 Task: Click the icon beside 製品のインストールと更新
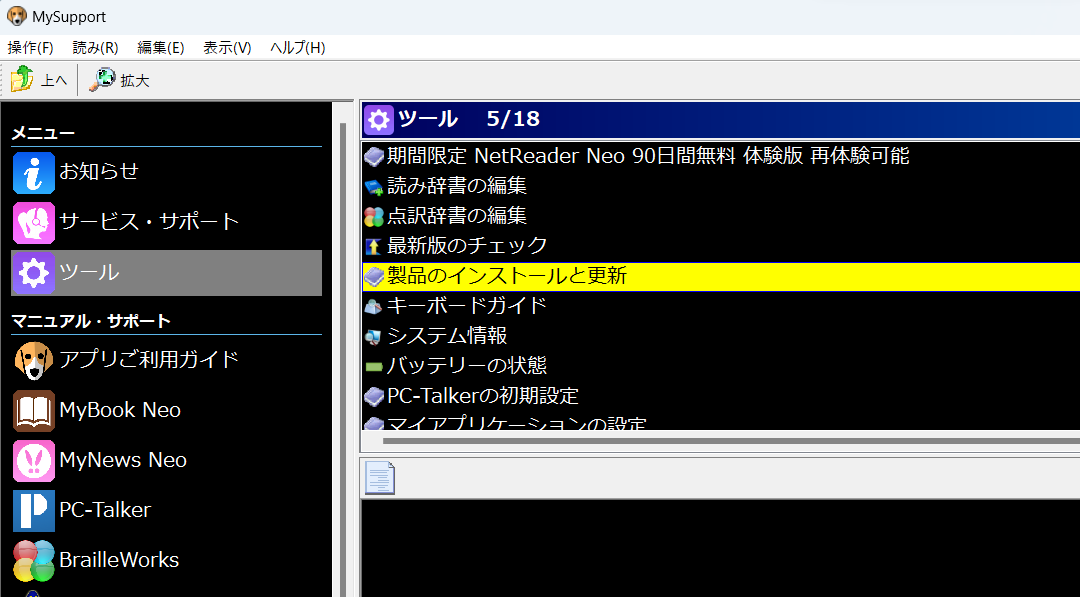373,277
